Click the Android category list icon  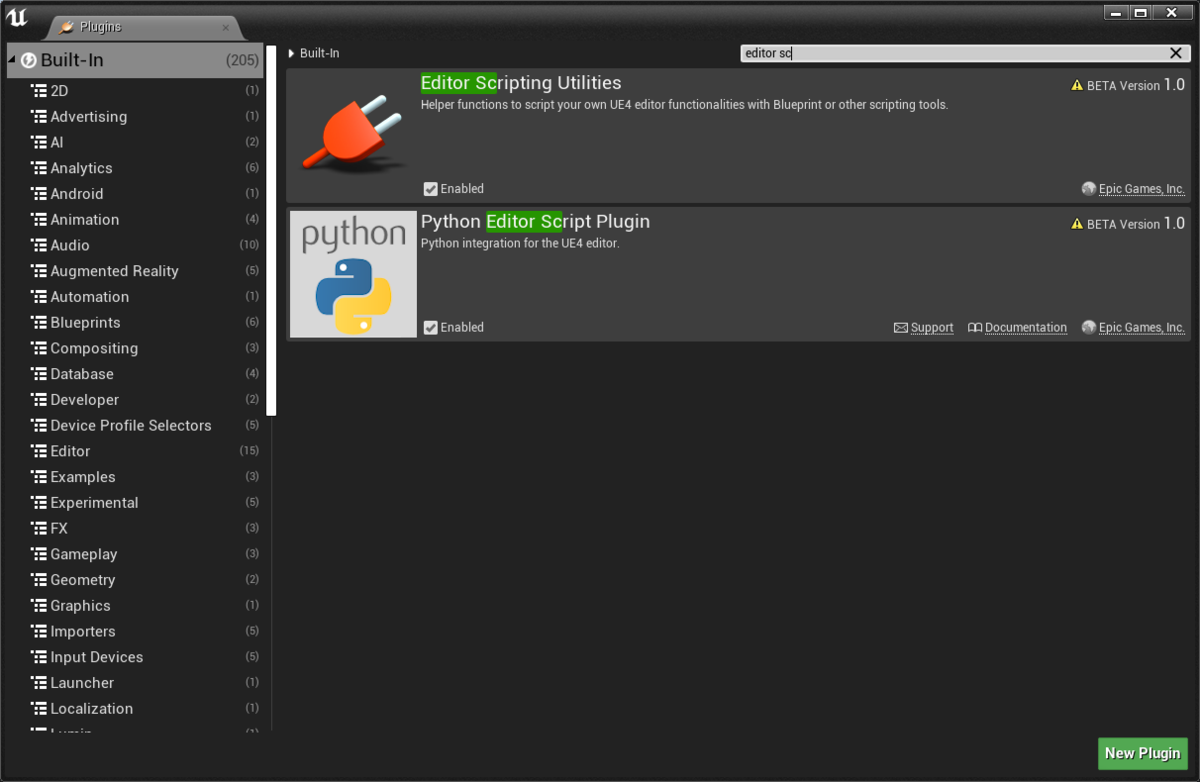[39, 194]
